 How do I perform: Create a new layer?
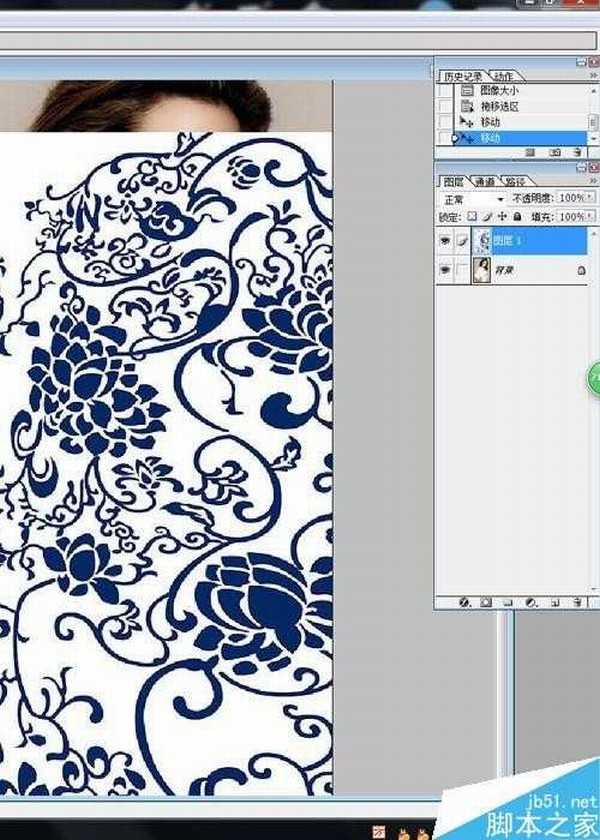point(555,602)
